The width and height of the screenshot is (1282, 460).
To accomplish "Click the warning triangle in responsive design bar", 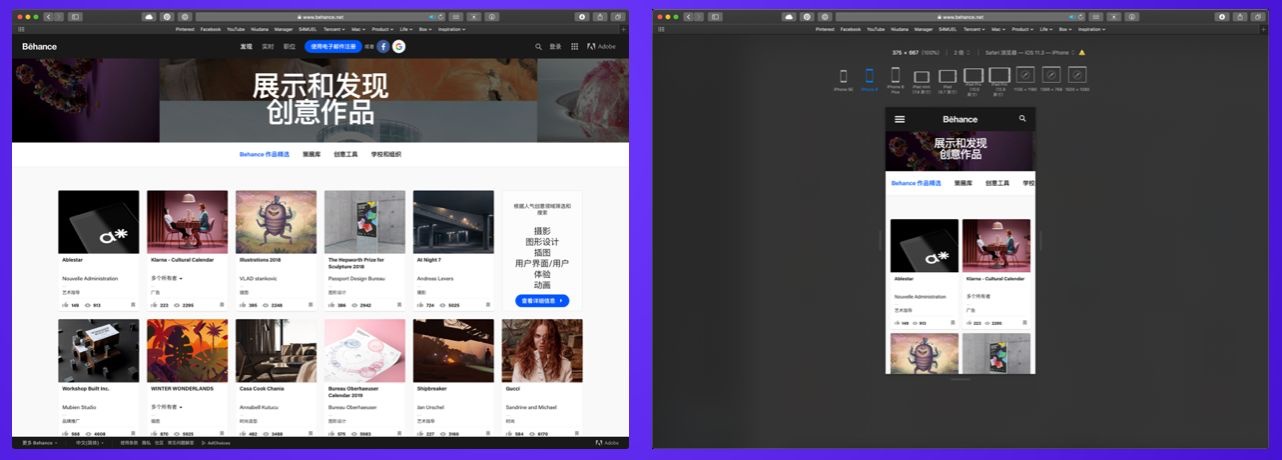I will 1082,52.
